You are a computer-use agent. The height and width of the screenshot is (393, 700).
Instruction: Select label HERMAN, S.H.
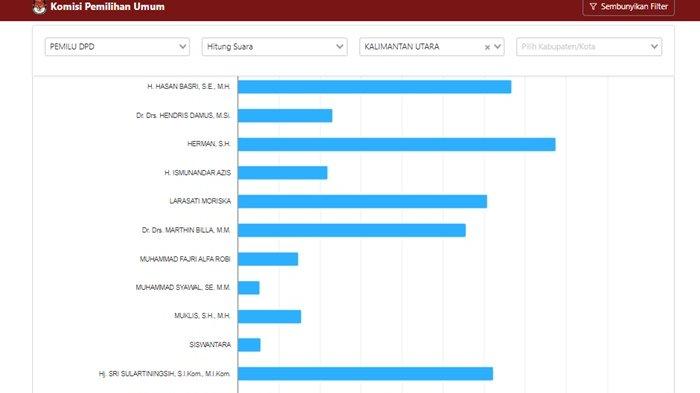(209, 144)
